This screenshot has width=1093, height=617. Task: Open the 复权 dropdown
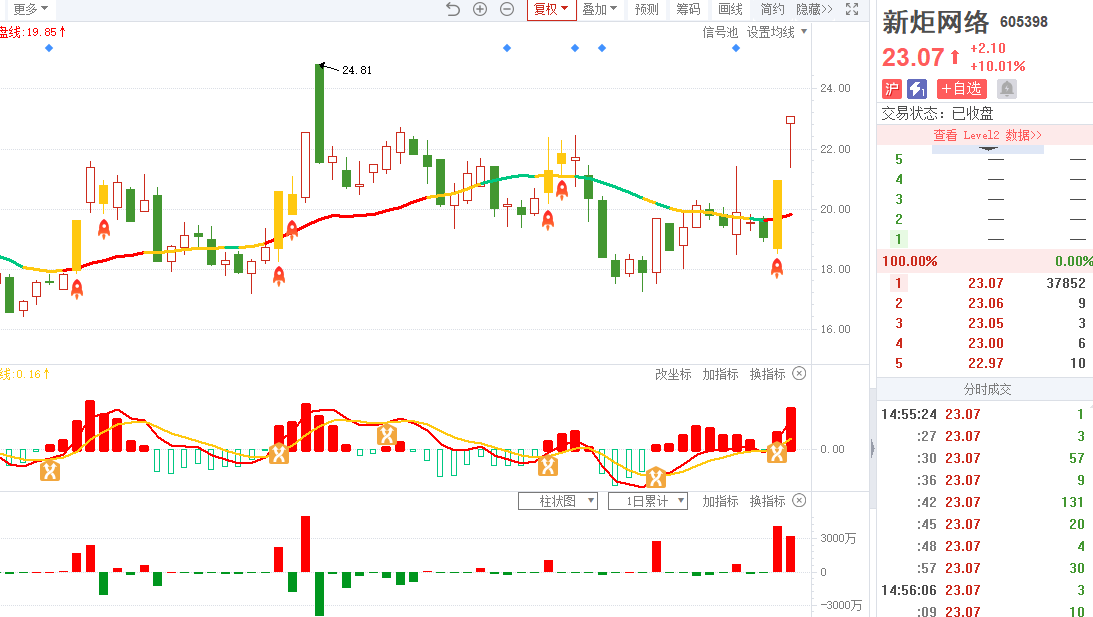click(551, 9)
